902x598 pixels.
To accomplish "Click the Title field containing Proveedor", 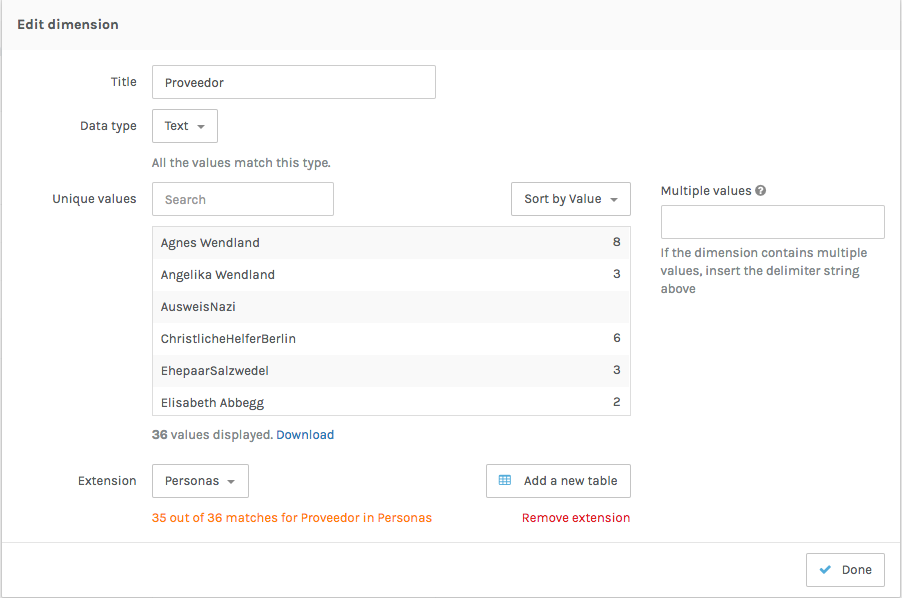I will (x=293, y=83).
